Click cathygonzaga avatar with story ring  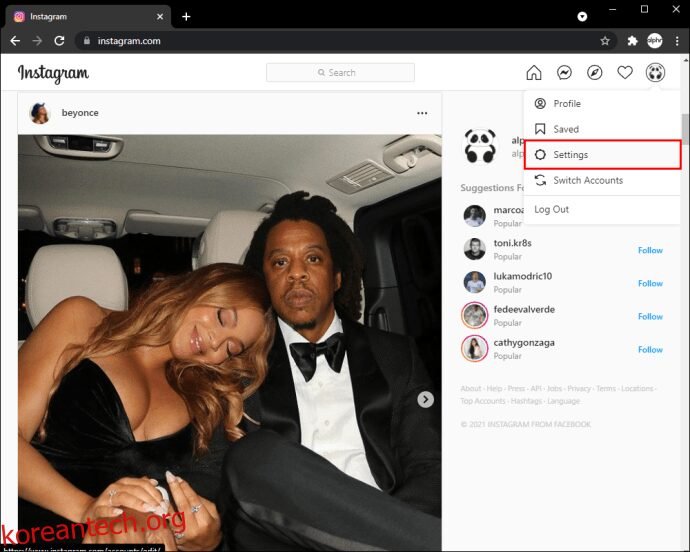pyautogui.click(x=474, y=348)
